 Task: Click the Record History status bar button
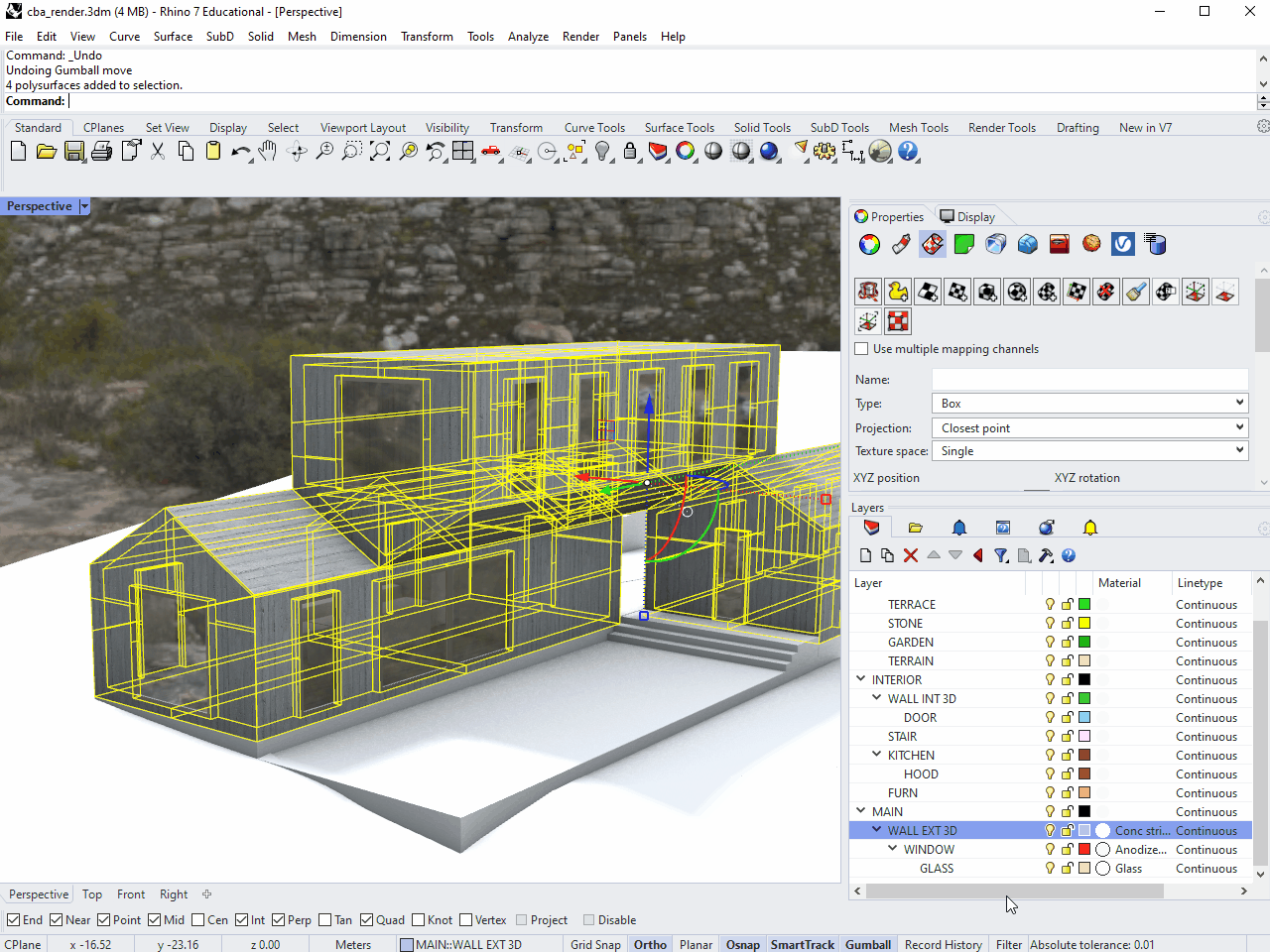(x=943, y=944)
